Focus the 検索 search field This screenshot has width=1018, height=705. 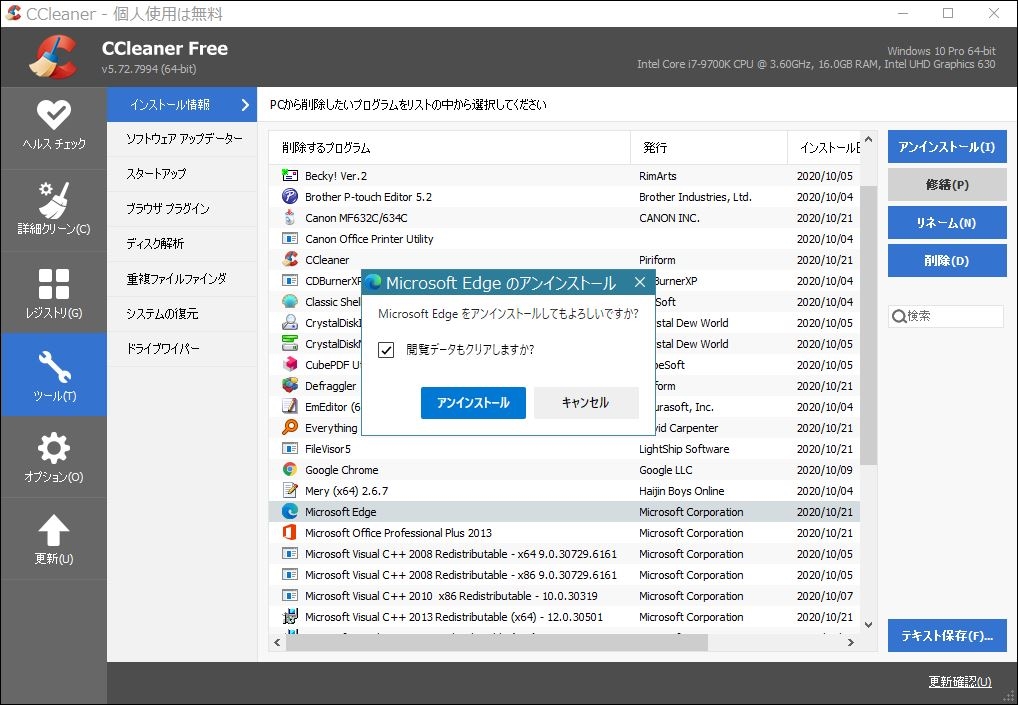[945, 316]
